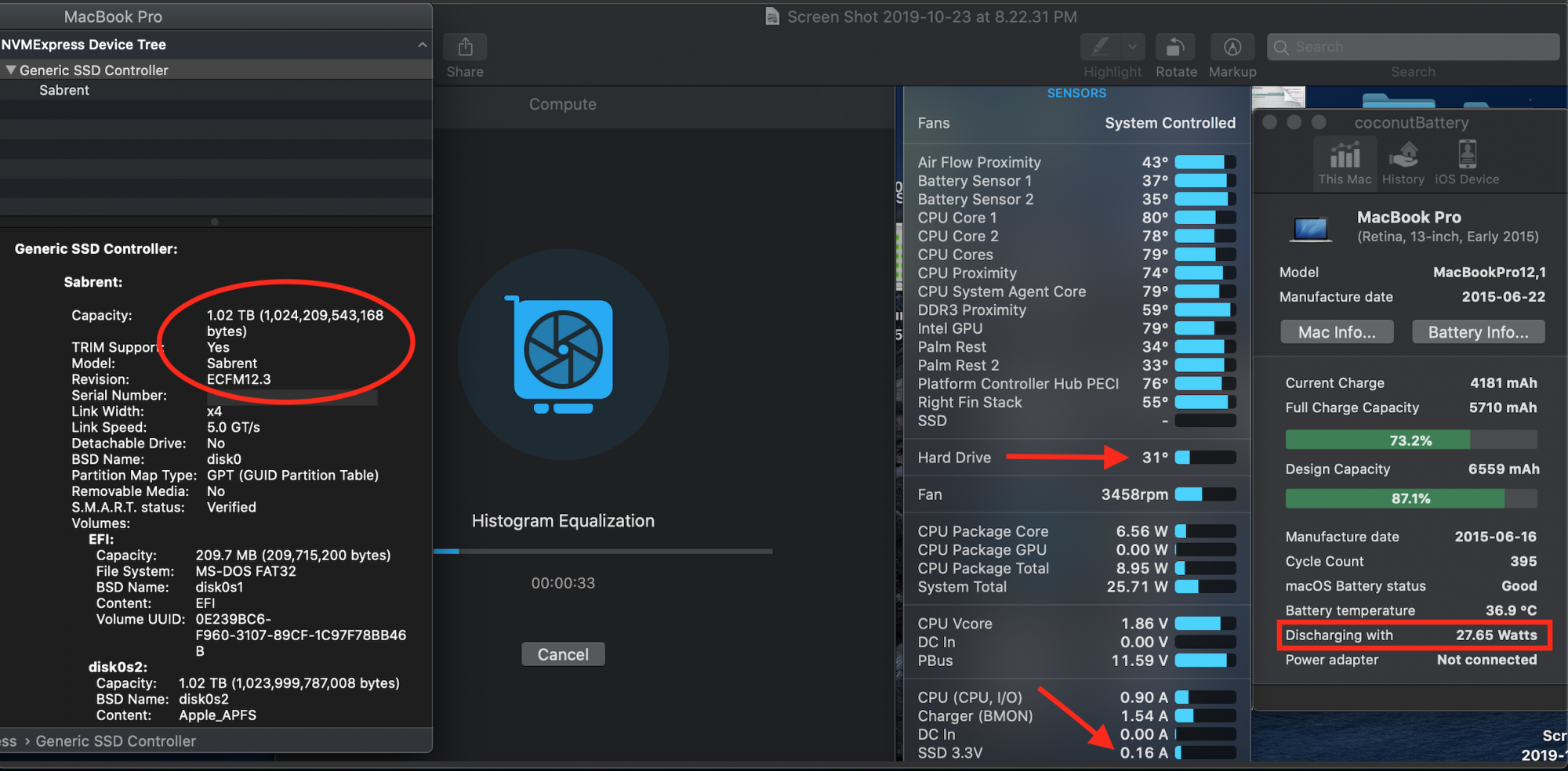The width and height of the screenshot is (1568, 771).
Task: Select Platform Controller Hub PECI row
Action: (1076, 384)
